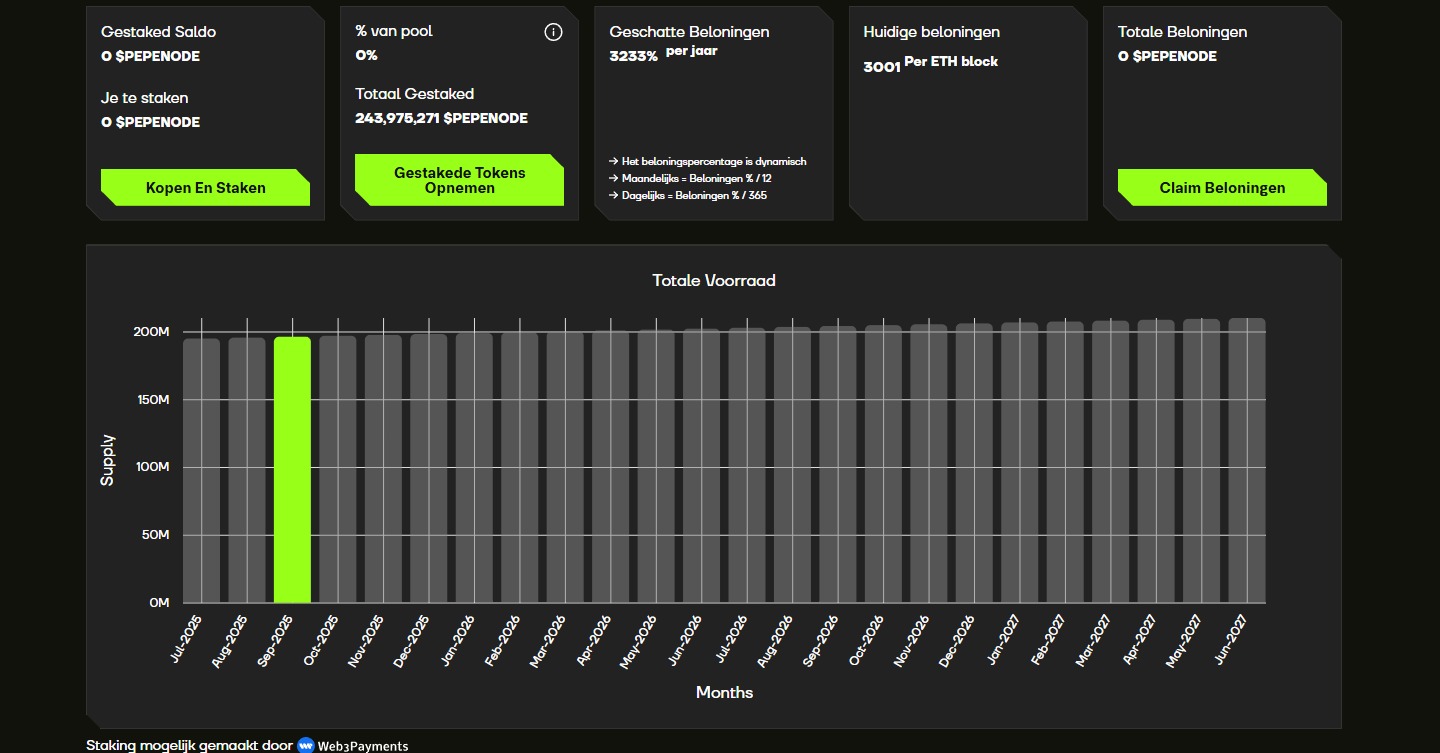Select the Jun-2026 supply bar
The height and width of the screenshot is (753, 1440).
[702, 466]
